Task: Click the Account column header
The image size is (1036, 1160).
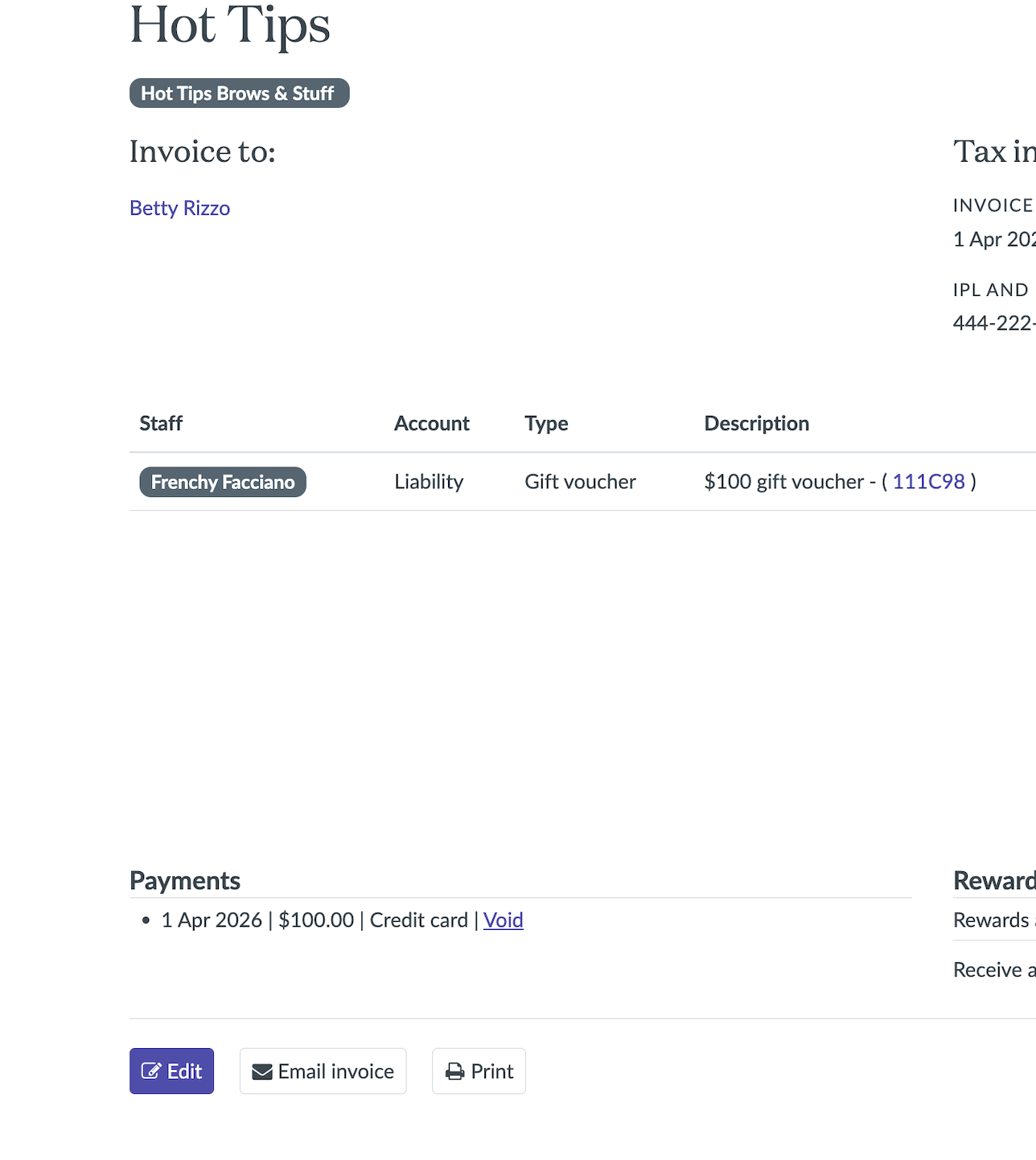Action: [431, 424]
